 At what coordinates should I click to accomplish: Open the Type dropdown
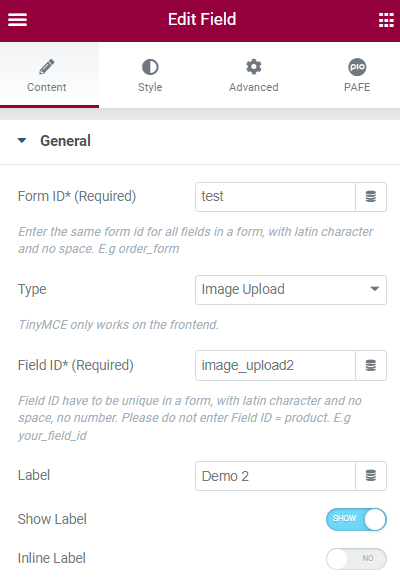click(x=291, y=290)
